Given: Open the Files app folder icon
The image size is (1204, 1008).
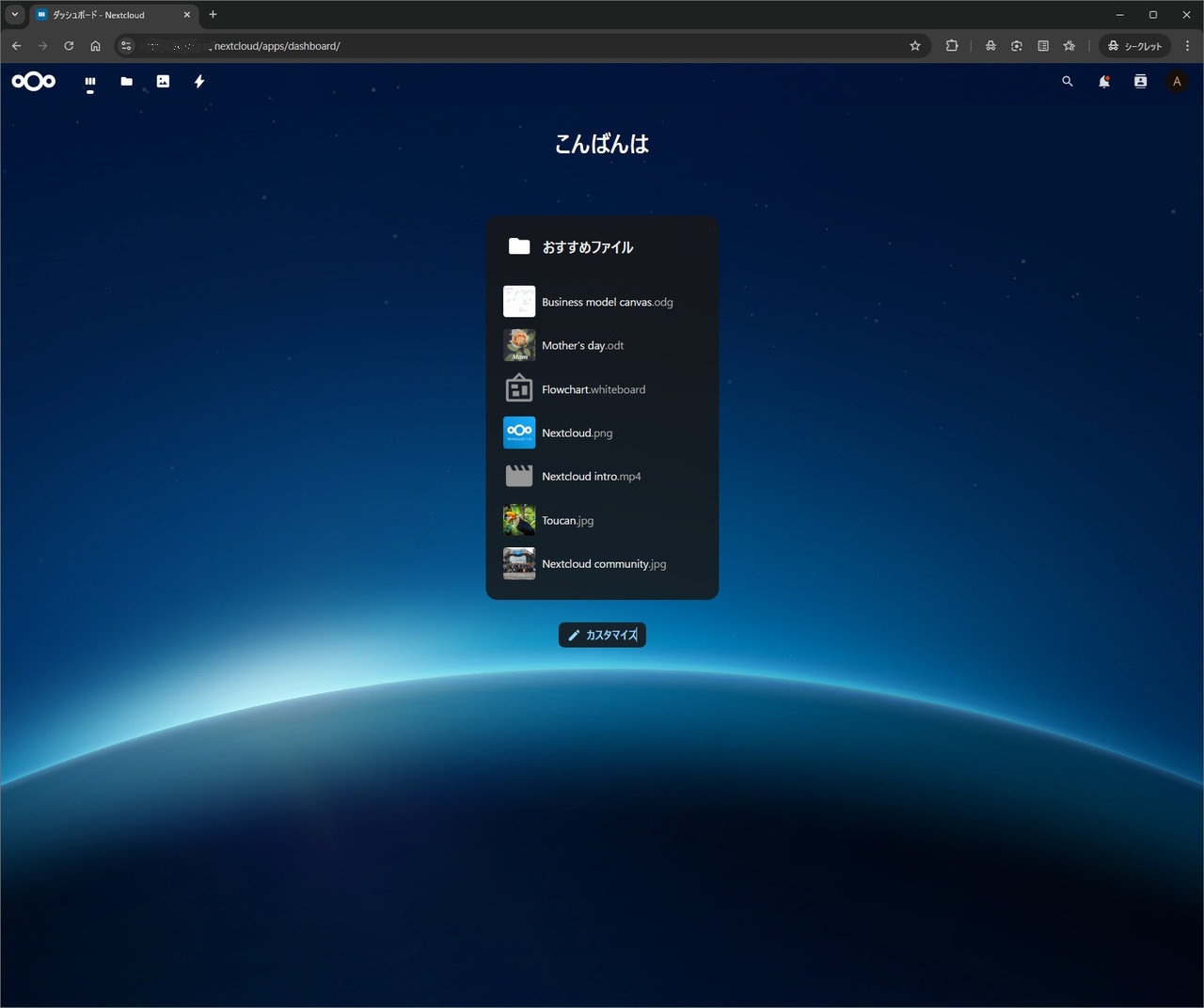Looking at the screenshot, I should pos(126,82).
